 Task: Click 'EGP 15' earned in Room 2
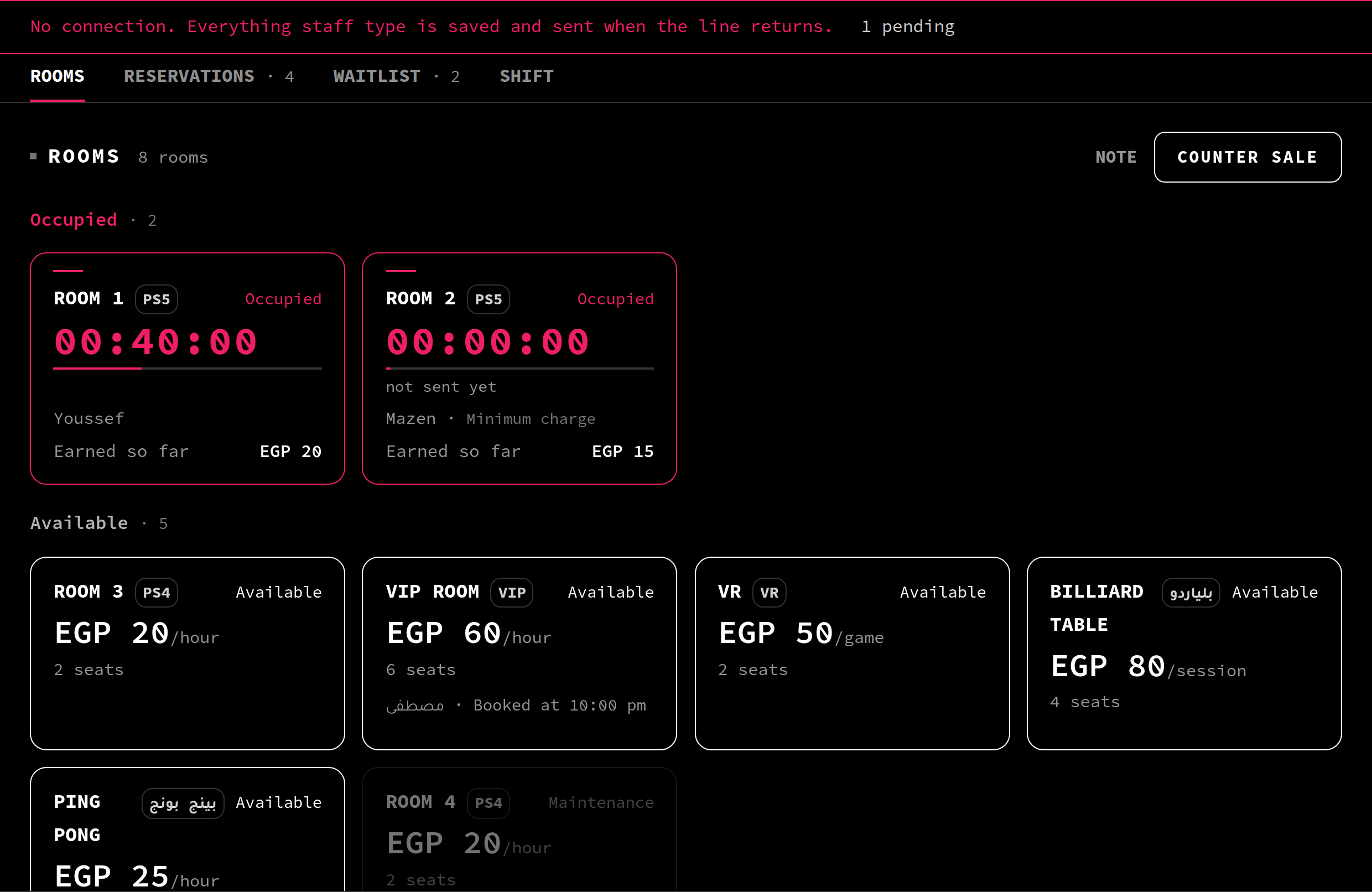point(622,452)
